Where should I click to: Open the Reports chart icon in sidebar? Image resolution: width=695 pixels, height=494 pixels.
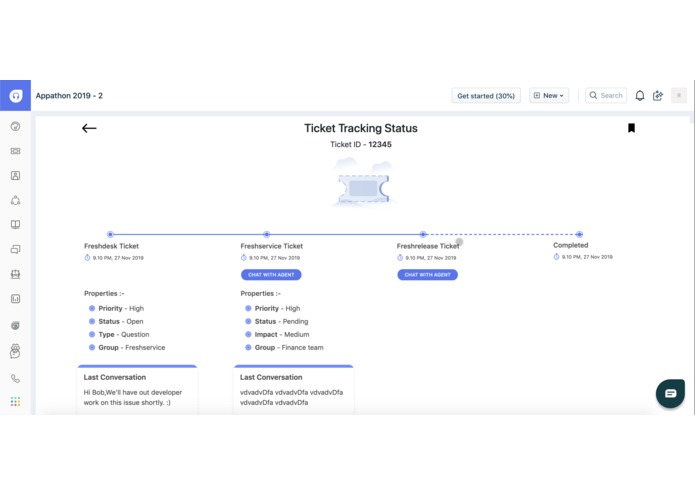click(x=16, y=299)
